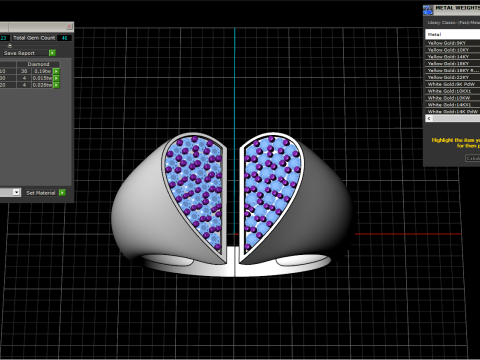Select Yellow Gold:14KY in metal list
Screen dimensions: 480x360
click(x=453, y=57)
